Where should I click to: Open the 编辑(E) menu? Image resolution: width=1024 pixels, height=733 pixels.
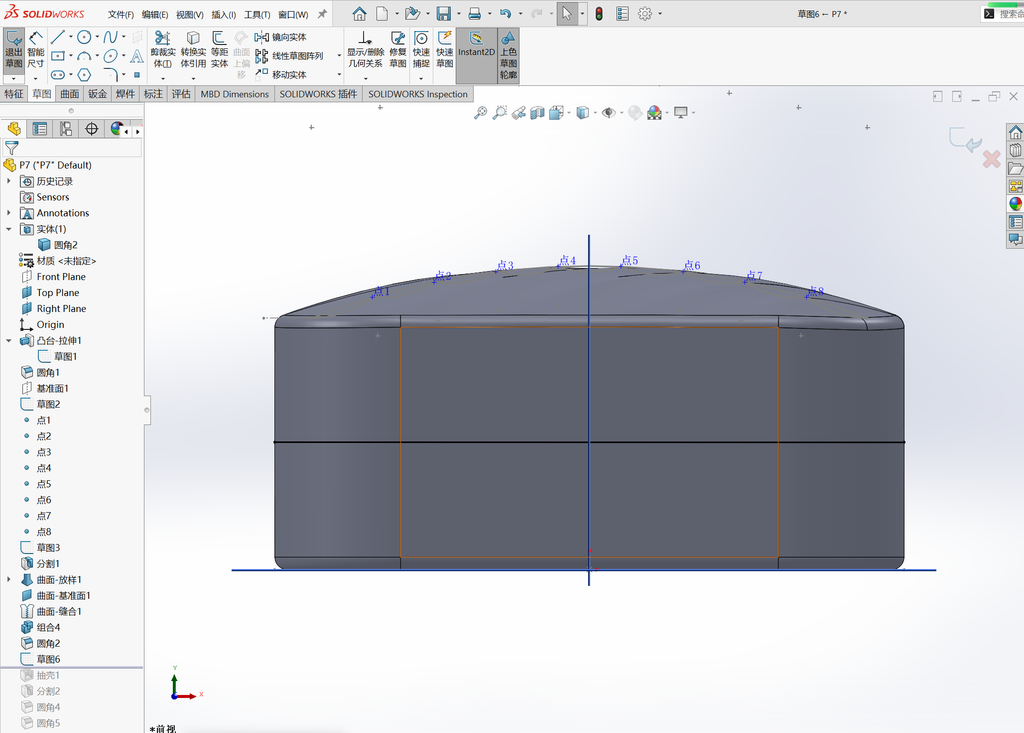(x=155, y=14)
